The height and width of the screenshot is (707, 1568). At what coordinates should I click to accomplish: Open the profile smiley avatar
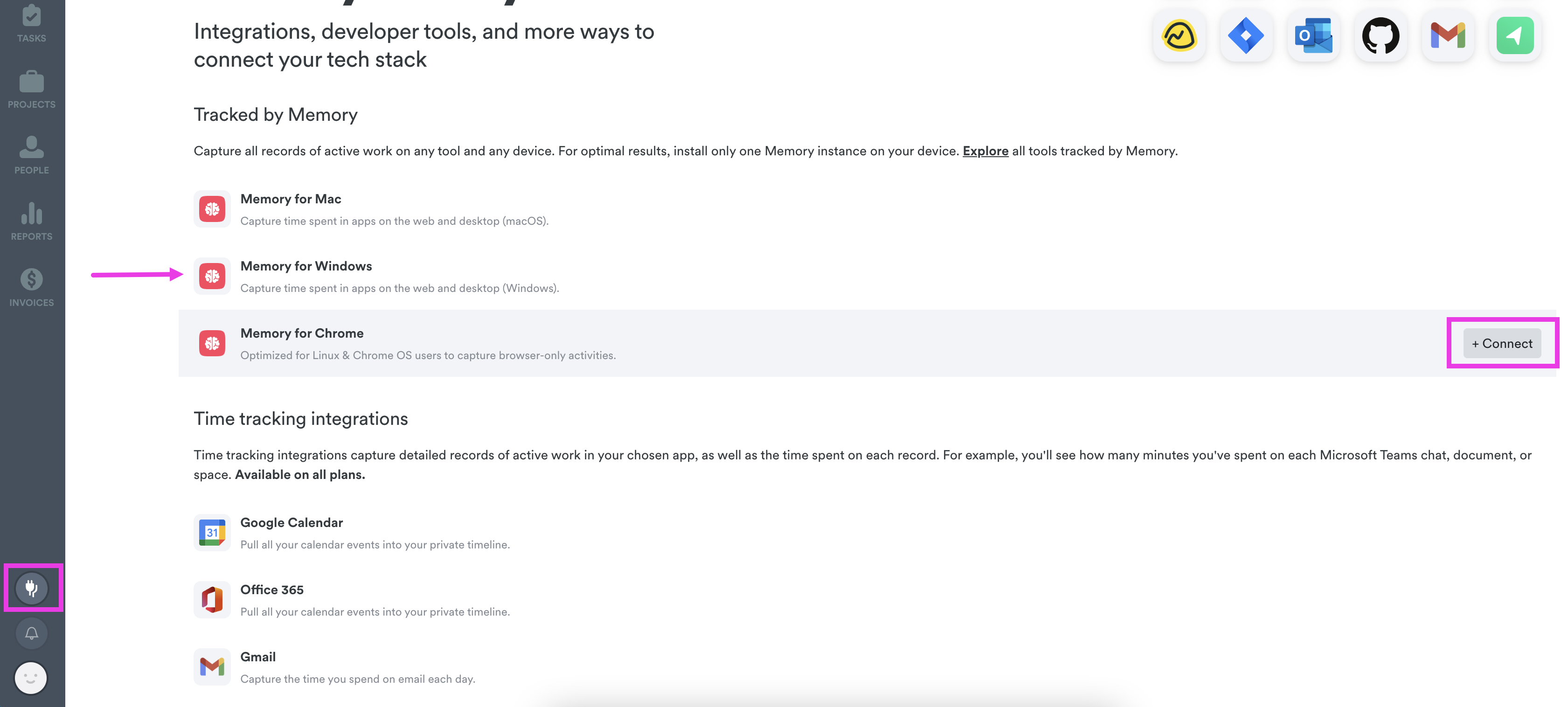(30, 677)
